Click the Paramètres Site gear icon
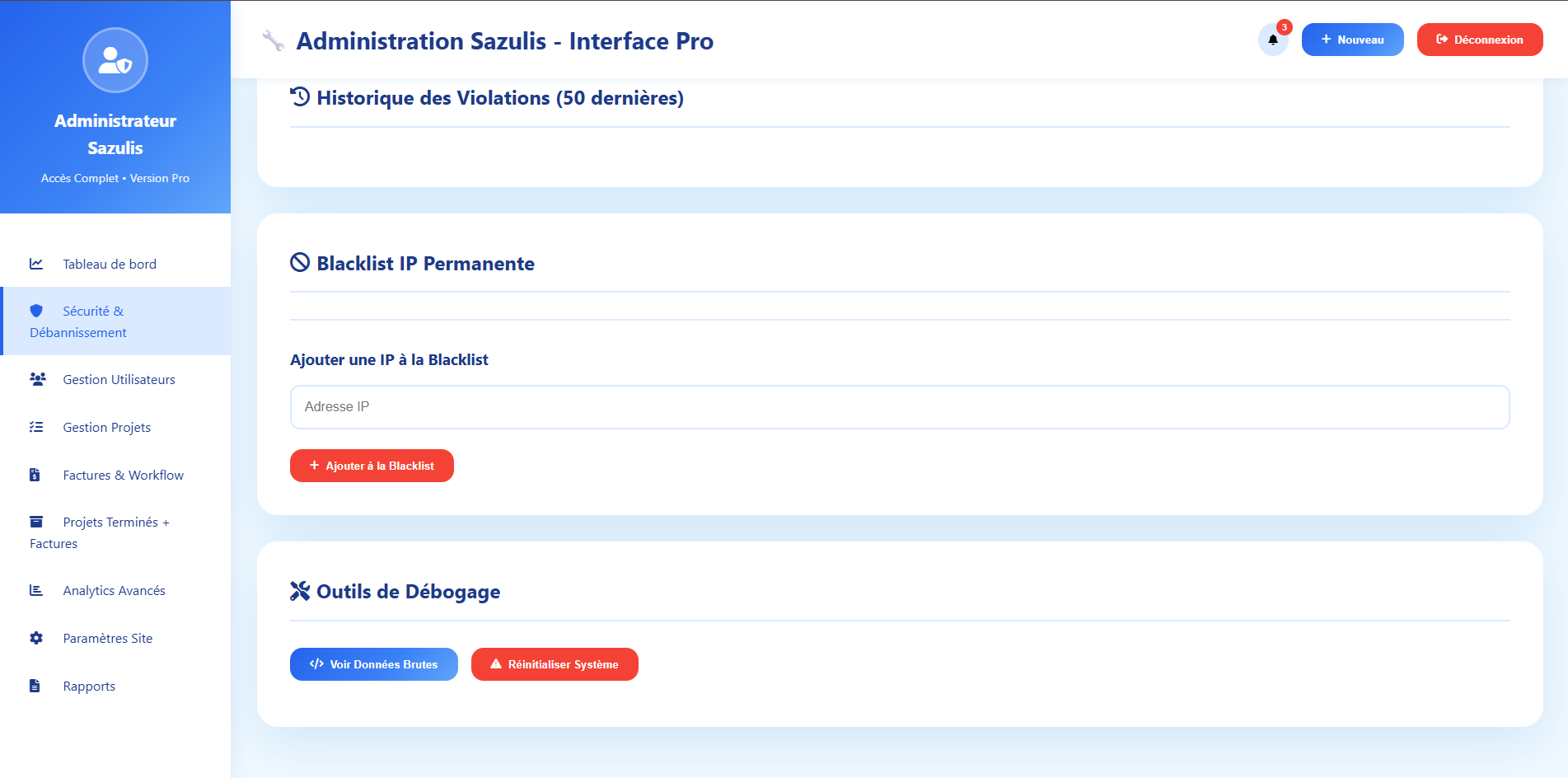This screenshot has height=778, width=1568. click(x=36, y=638)
